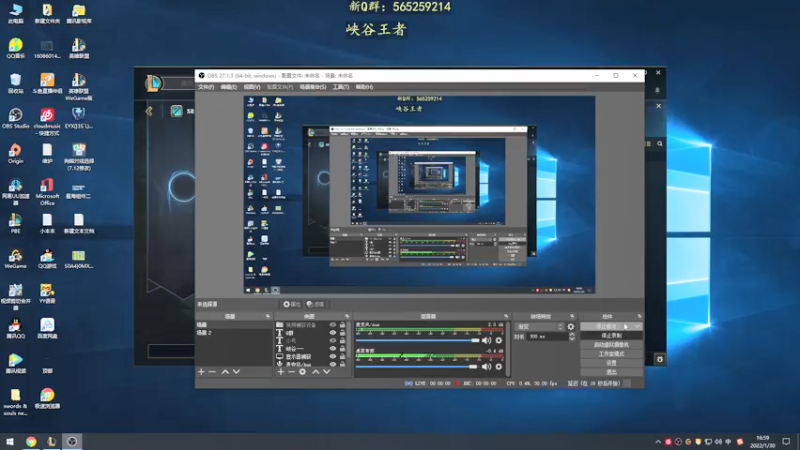Move the selected scene up

(x=225, y=371)
